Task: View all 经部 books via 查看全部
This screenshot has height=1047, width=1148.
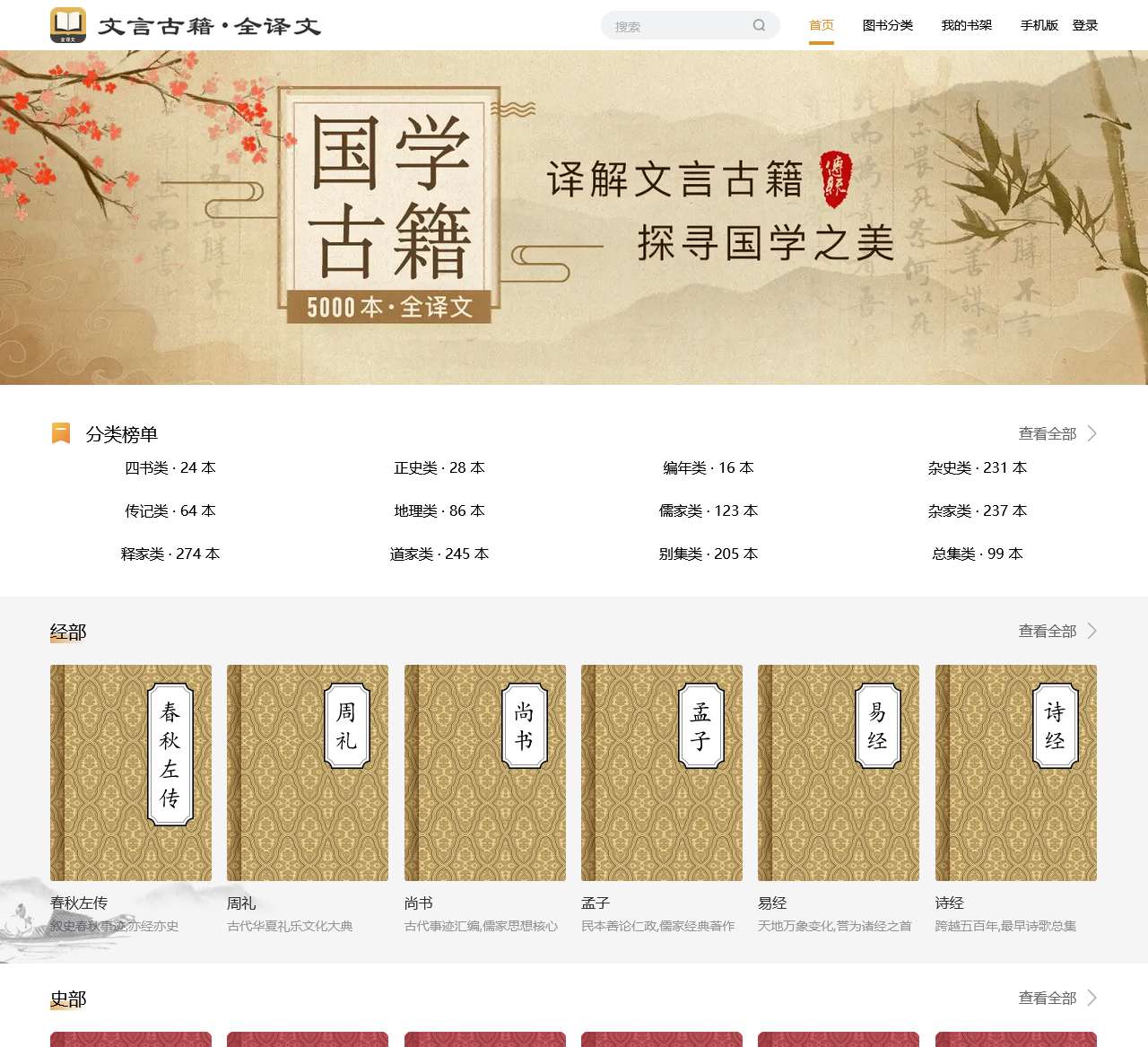Action: click(1048, 631)
